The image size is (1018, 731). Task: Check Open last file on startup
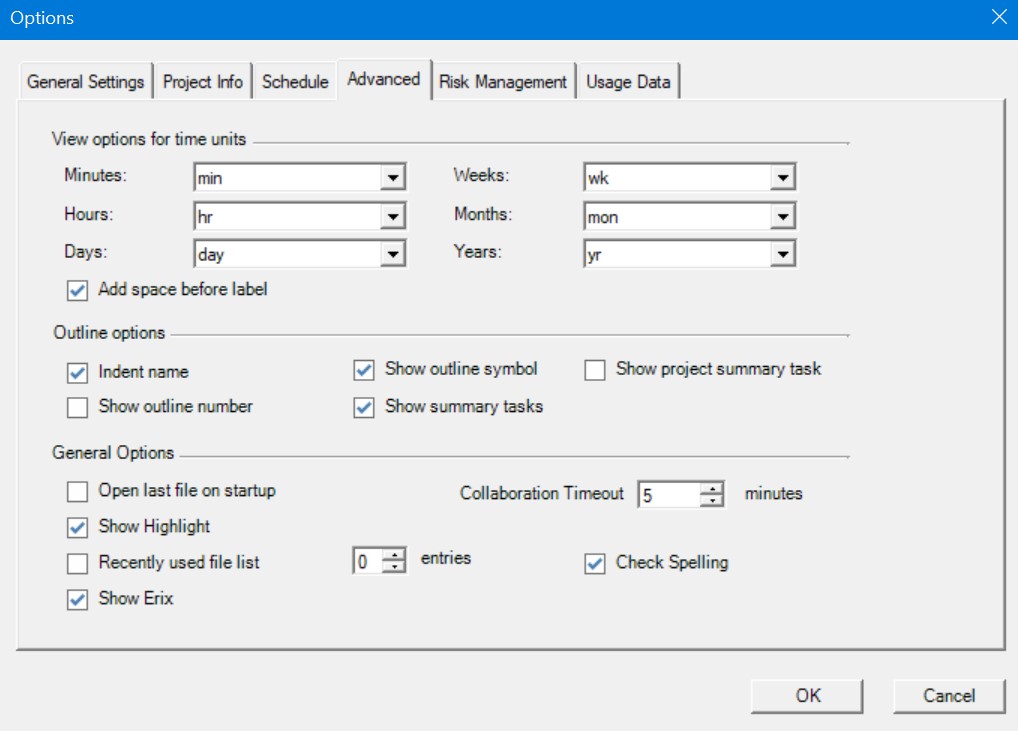(x=77, y=491)
